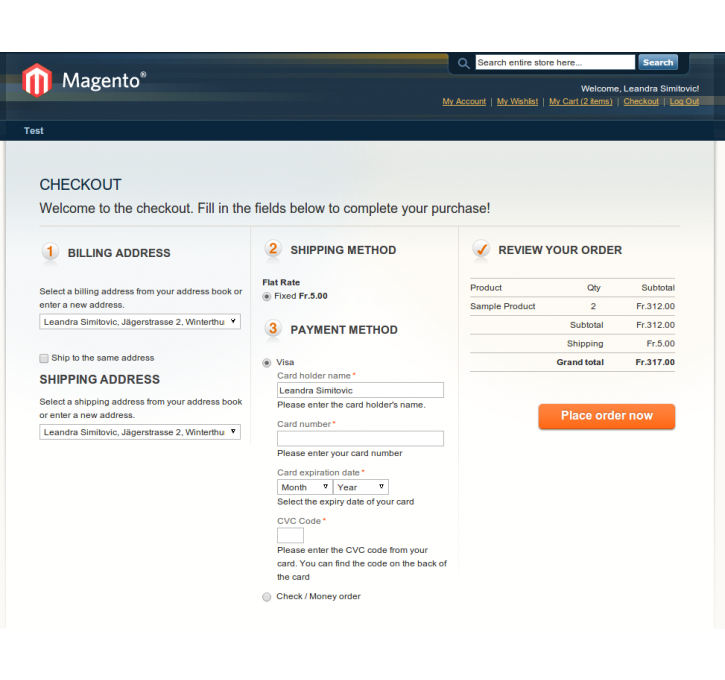Open the Test navigation menu item

click(x=34, y=131)
